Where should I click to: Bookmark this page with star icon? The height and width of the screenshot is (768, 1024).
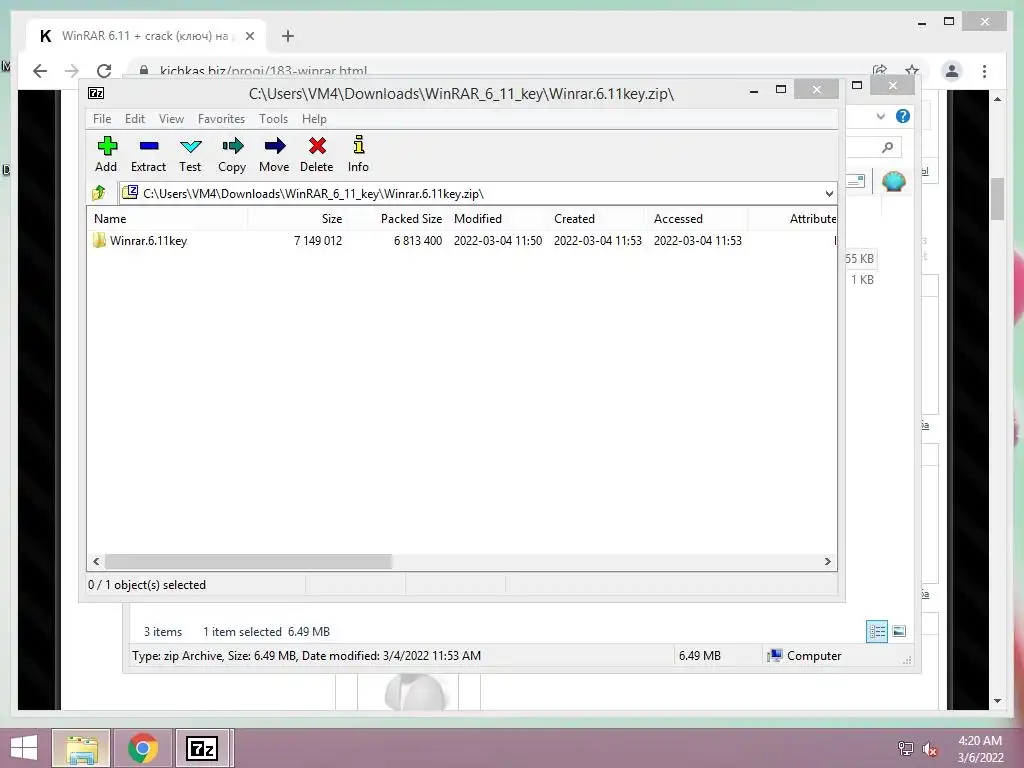912,71
